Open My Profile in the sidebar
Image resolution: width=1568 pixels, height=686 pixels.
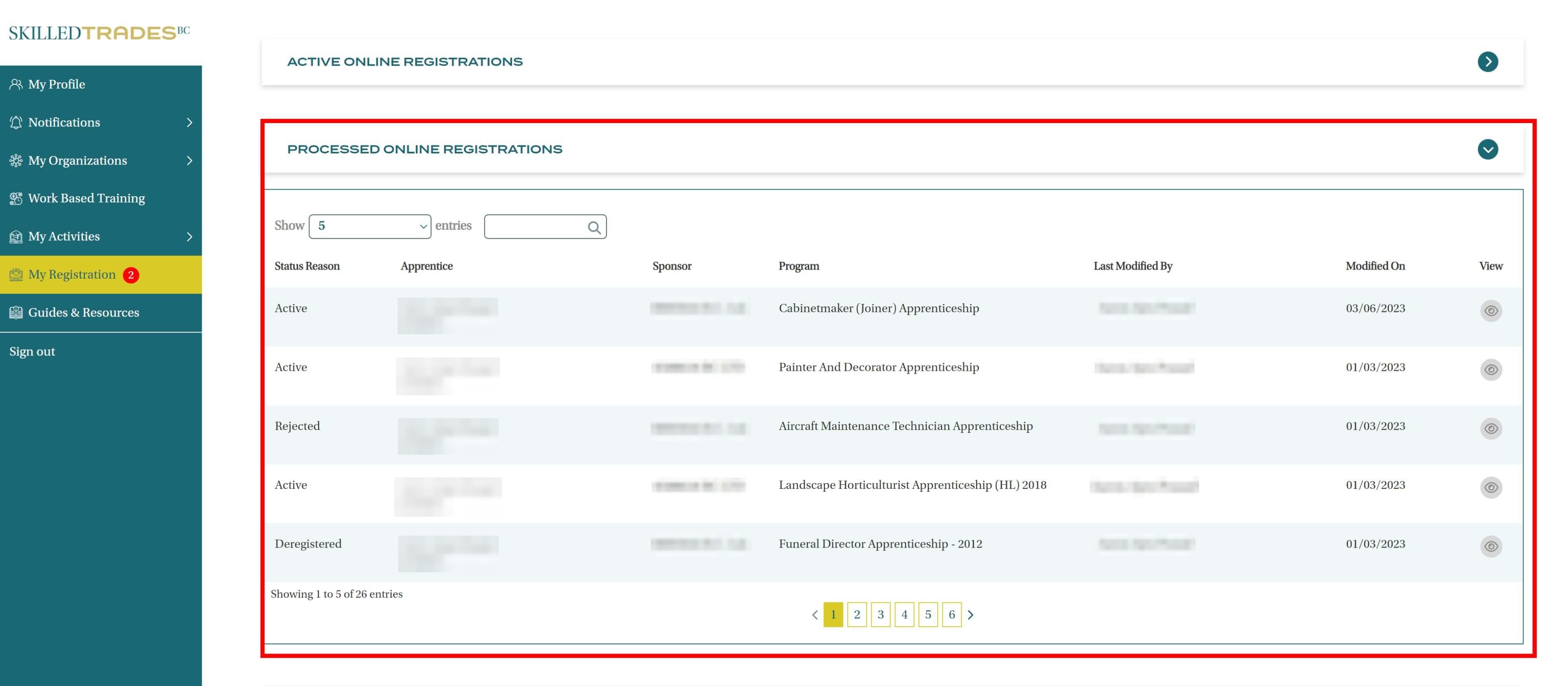tap(57, 85)
